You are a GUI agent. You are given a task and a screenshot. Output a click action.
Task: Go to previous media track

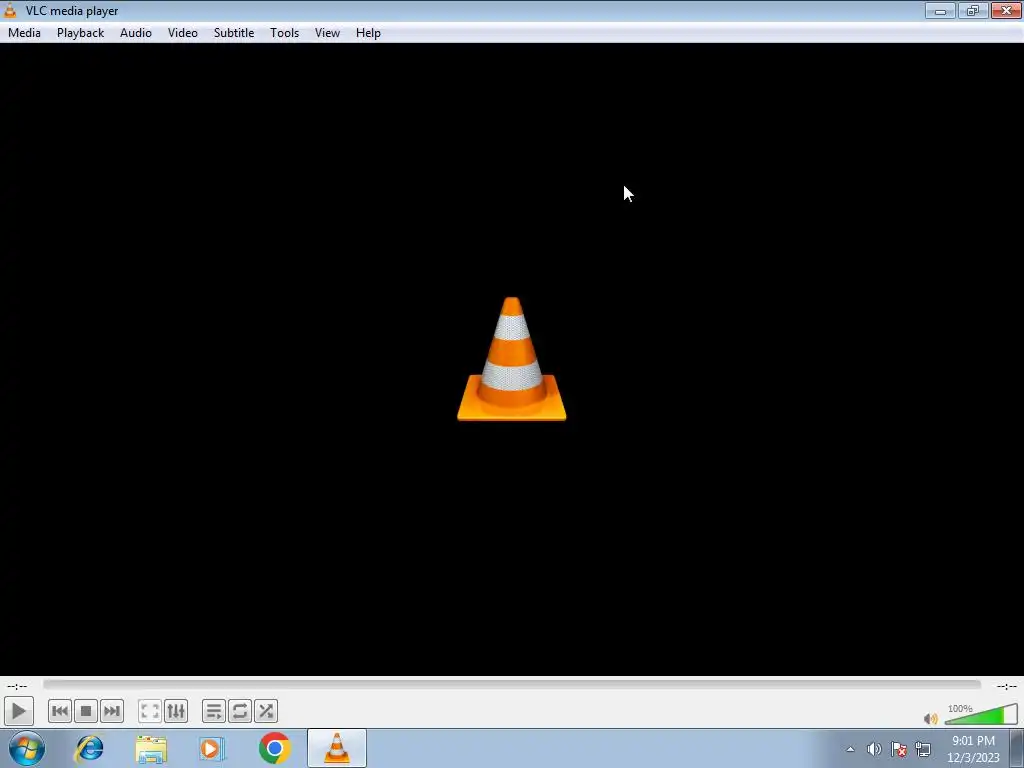[59, 711]
